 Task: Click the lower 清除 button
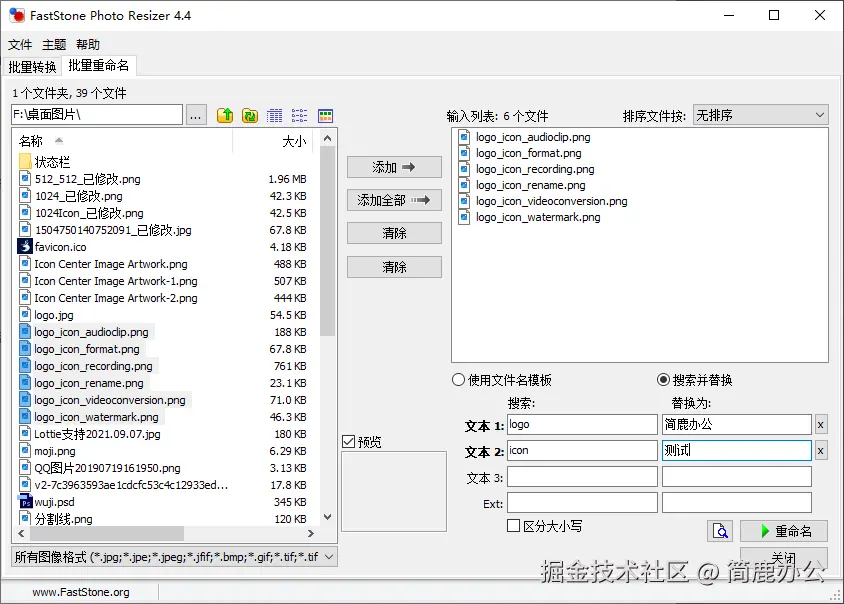coord(394,267)
